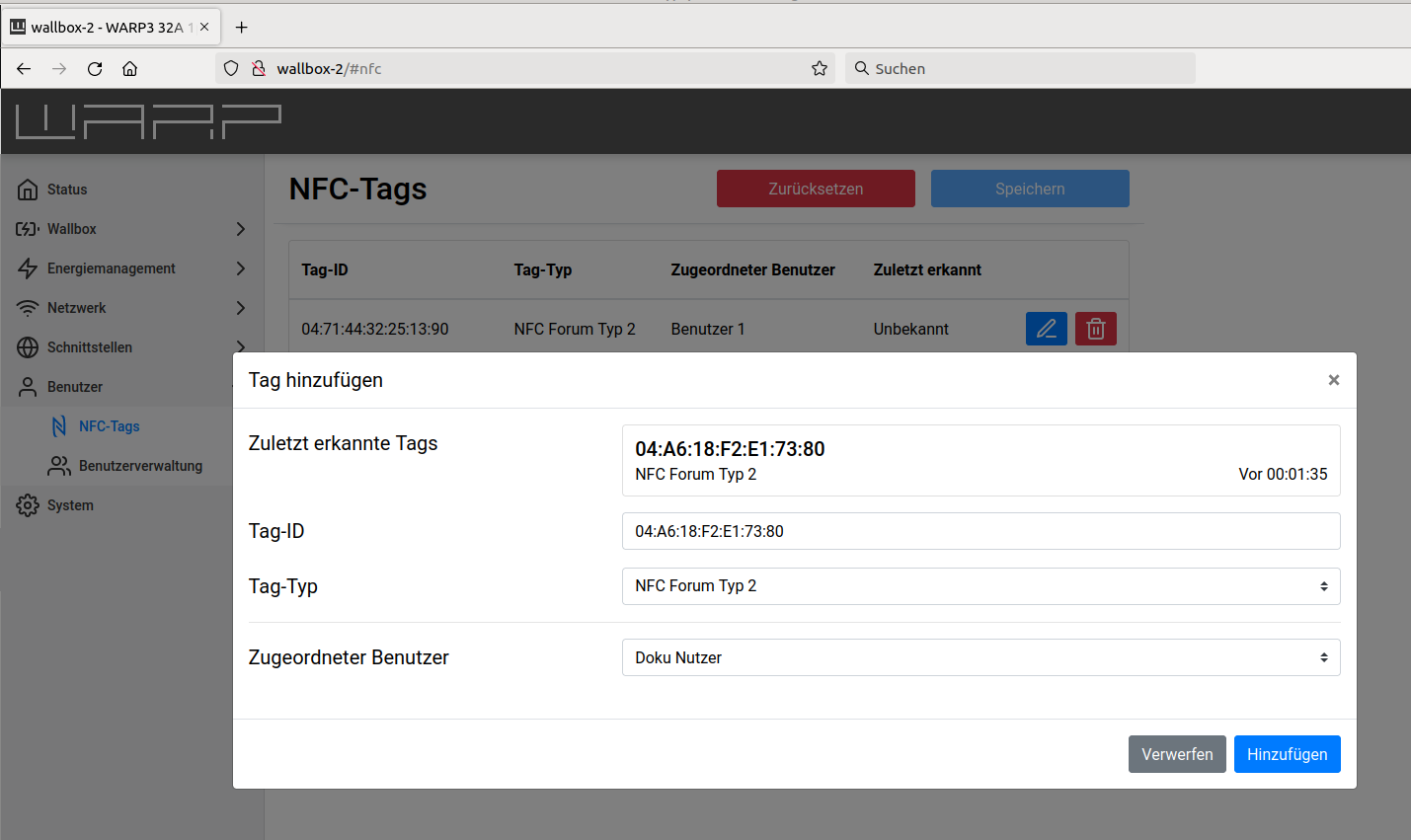Click the Zuletzt erkannt column header

tap(927, 269)
